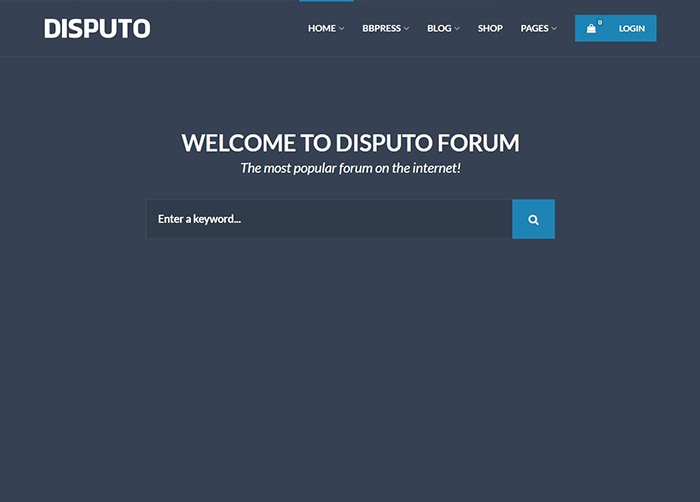Expand the Pages dropdown chevron
700x502 pixels.
554,29
